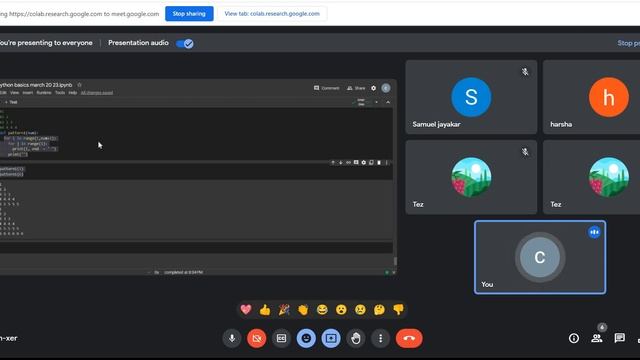Viewport: 640px width, 360px height.
Task: Click the speaking indicator on You tile
Action: [x=594, y=232]
